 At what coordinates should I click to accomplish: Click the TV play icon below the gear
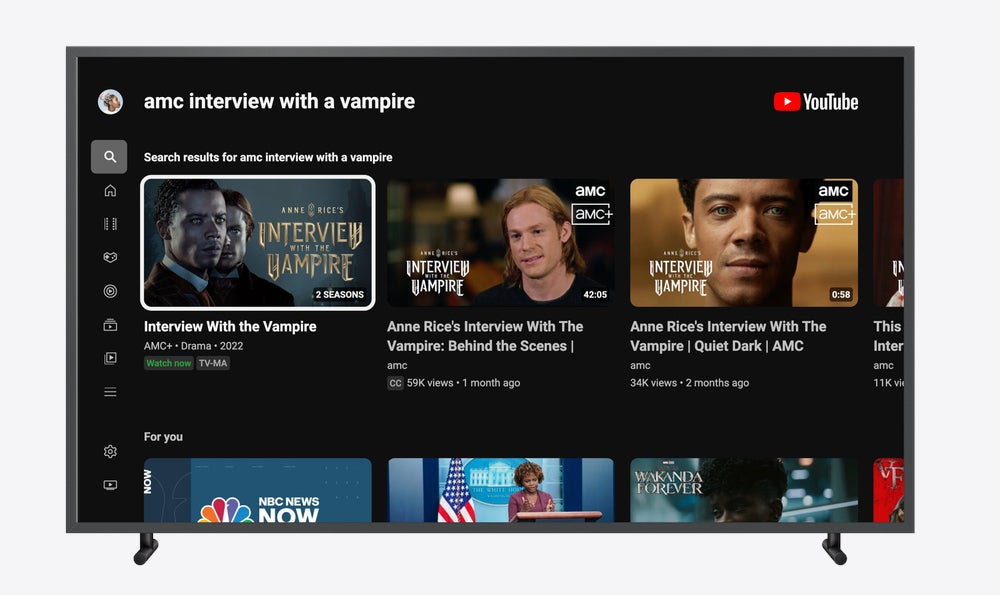coord(110,485)
